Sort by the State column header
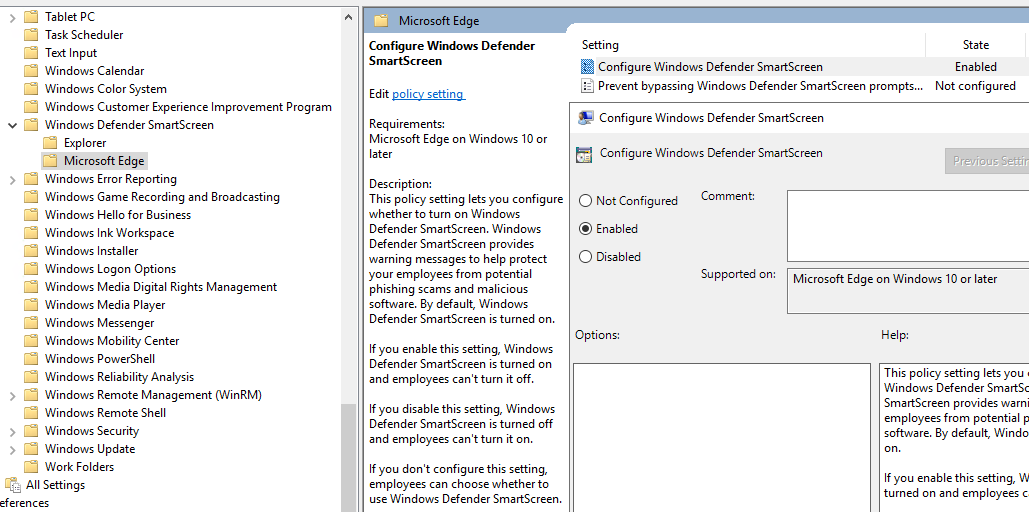Viewport: 1029px width, 512px height. pos(976,45)
